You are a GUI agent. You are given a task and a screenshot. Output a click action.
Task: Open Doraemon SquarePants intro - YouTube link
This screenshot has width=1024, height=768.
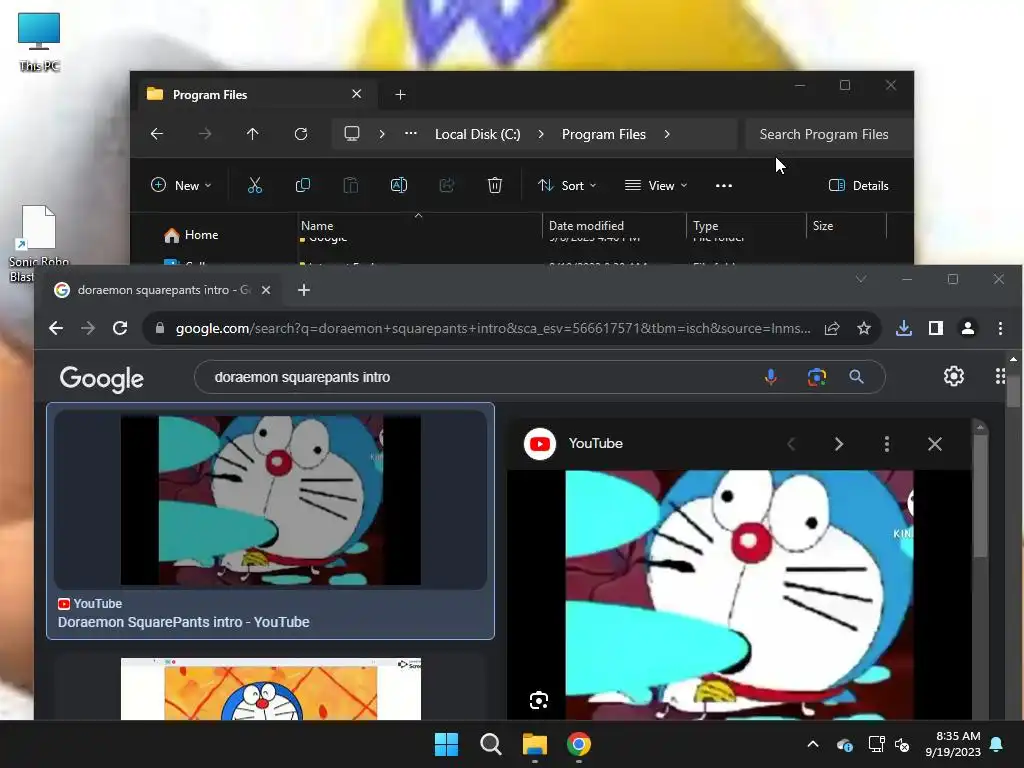[184, 622]
